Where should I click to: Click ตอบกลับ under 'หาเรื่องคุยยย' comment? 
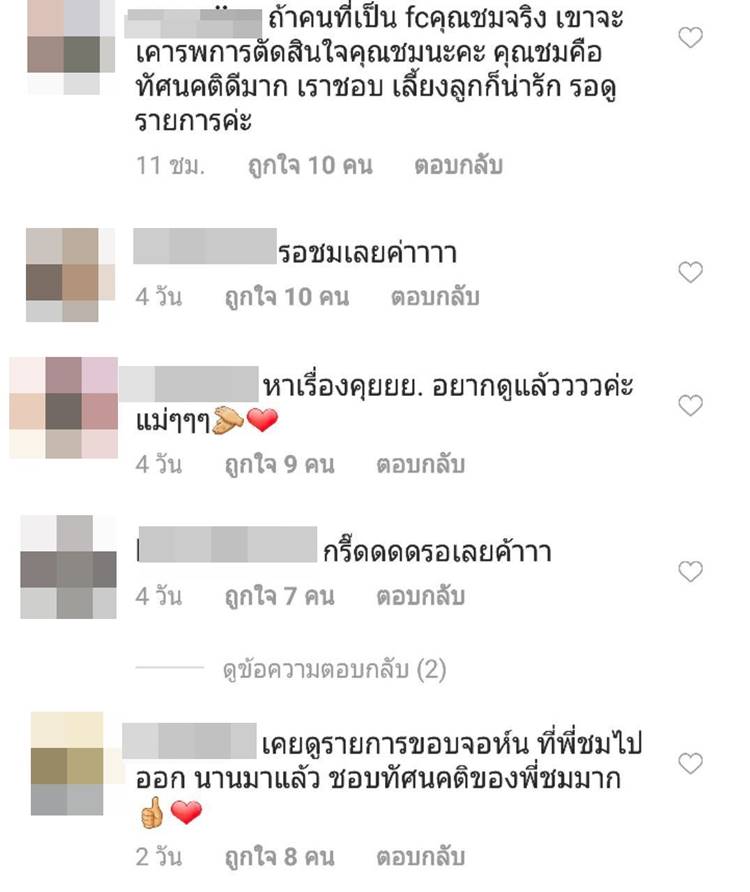coord(421,464)
